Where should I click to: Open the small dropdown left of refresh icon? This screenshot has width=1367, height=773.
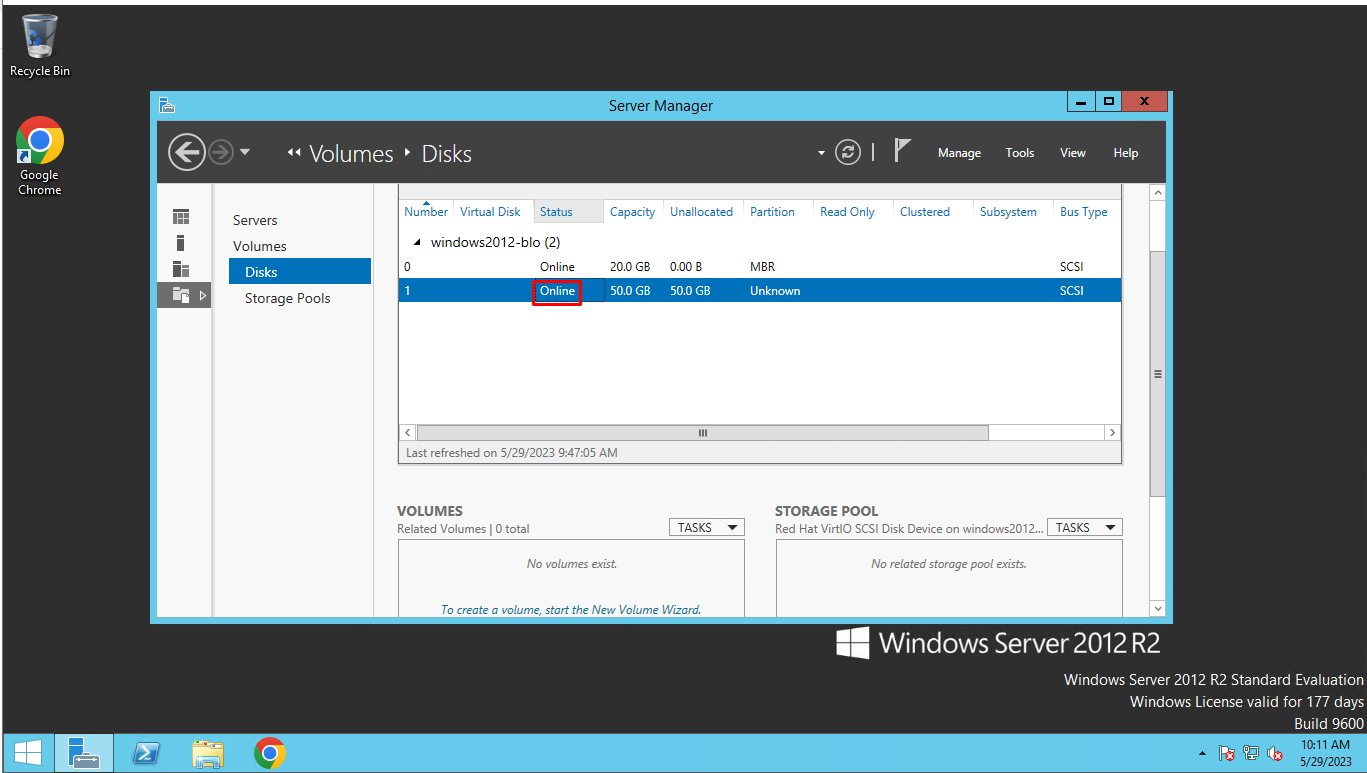point(822,153)
